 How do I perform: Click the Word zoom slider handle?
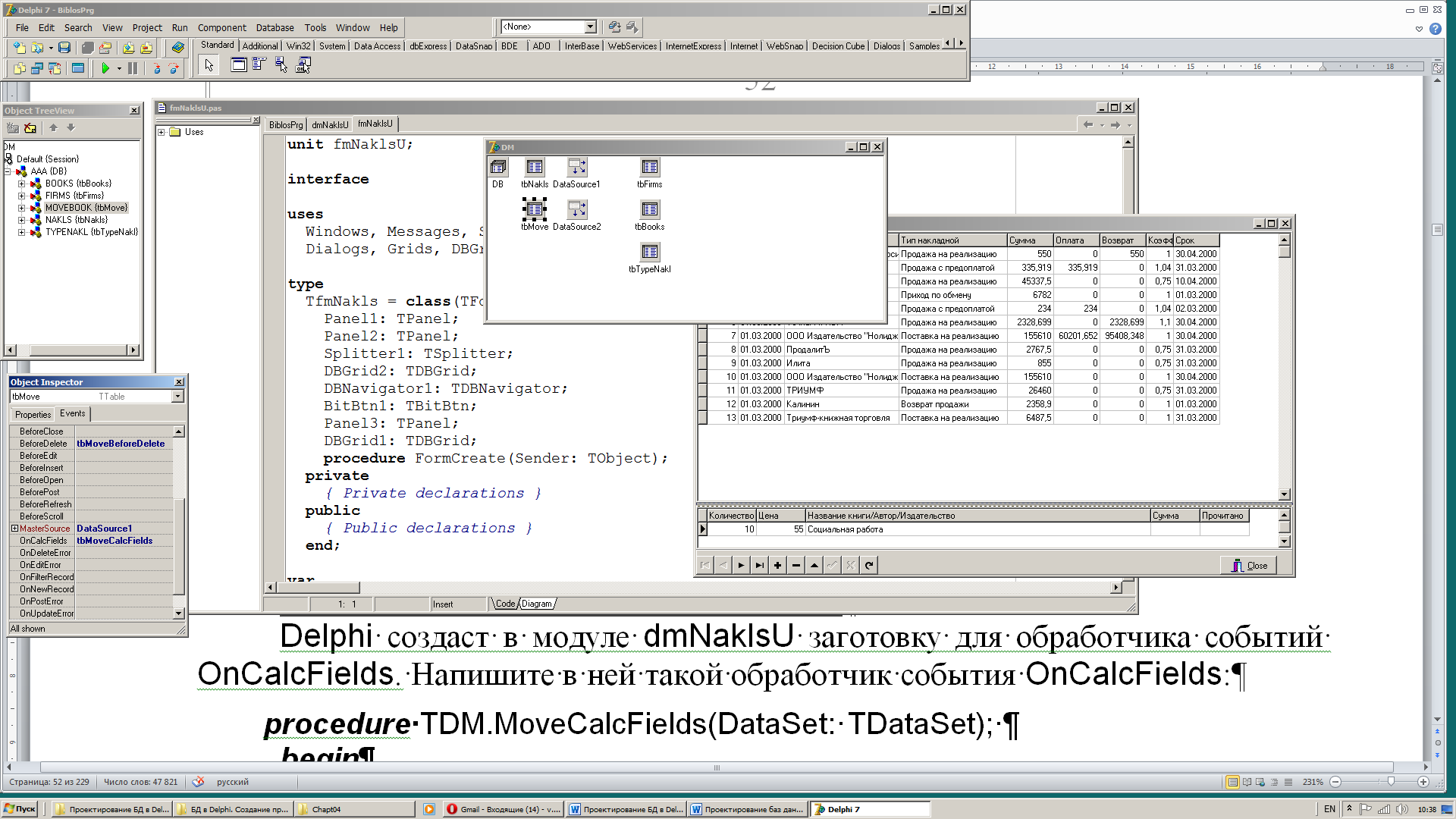click(1391, 782)
